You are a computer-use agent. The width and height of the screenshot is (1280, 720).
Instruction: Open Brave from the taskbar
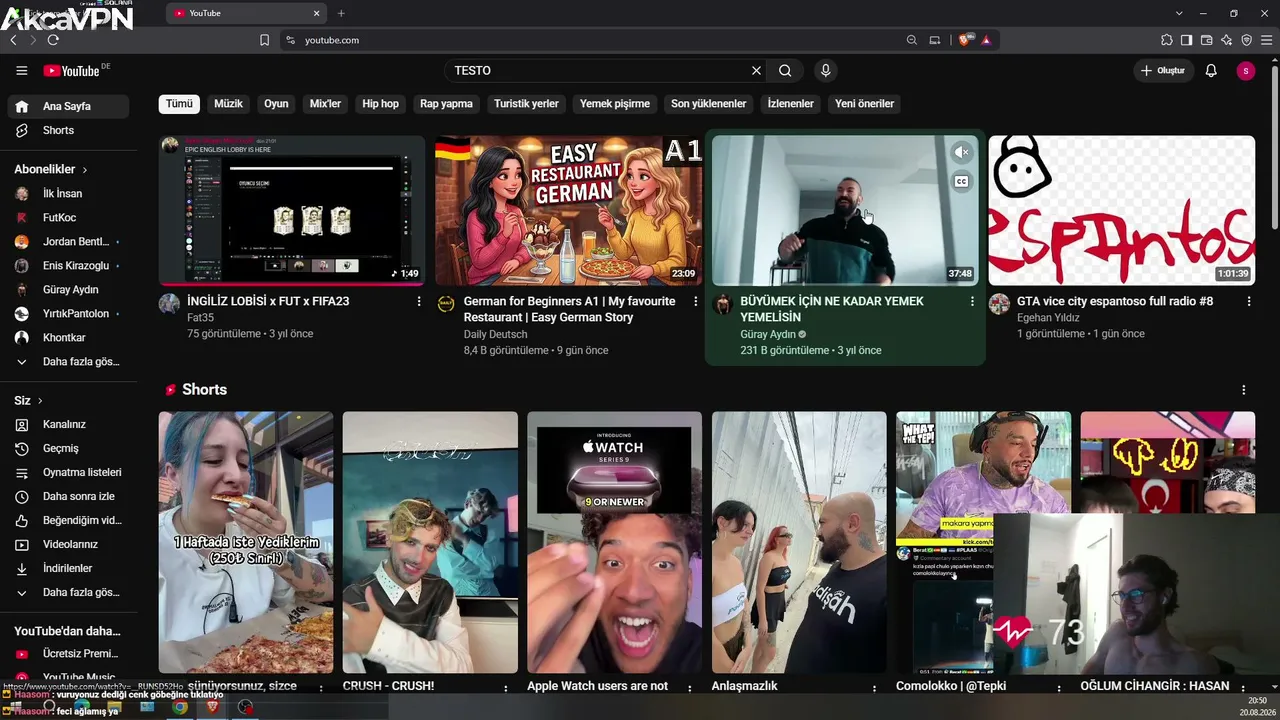212,707
